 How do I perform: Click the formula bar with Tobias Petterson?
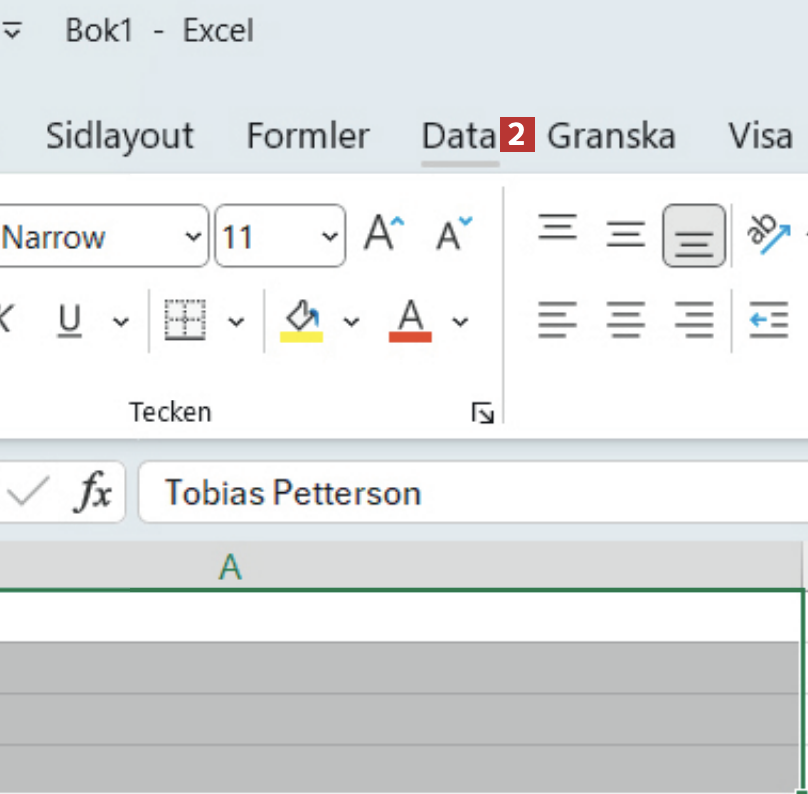470,492
